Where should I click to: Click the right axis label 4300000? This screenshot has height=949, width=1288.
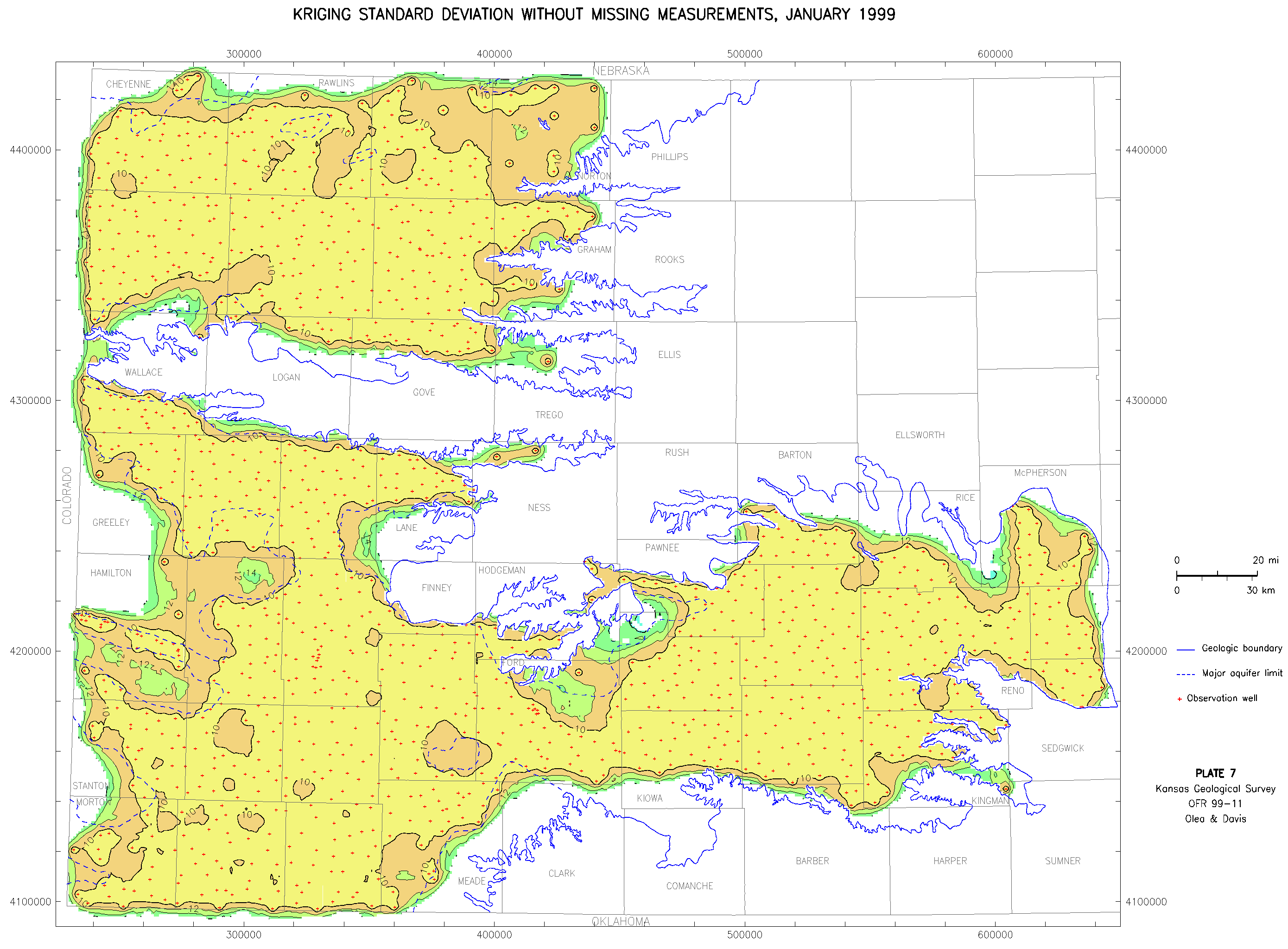point(1146,401)
